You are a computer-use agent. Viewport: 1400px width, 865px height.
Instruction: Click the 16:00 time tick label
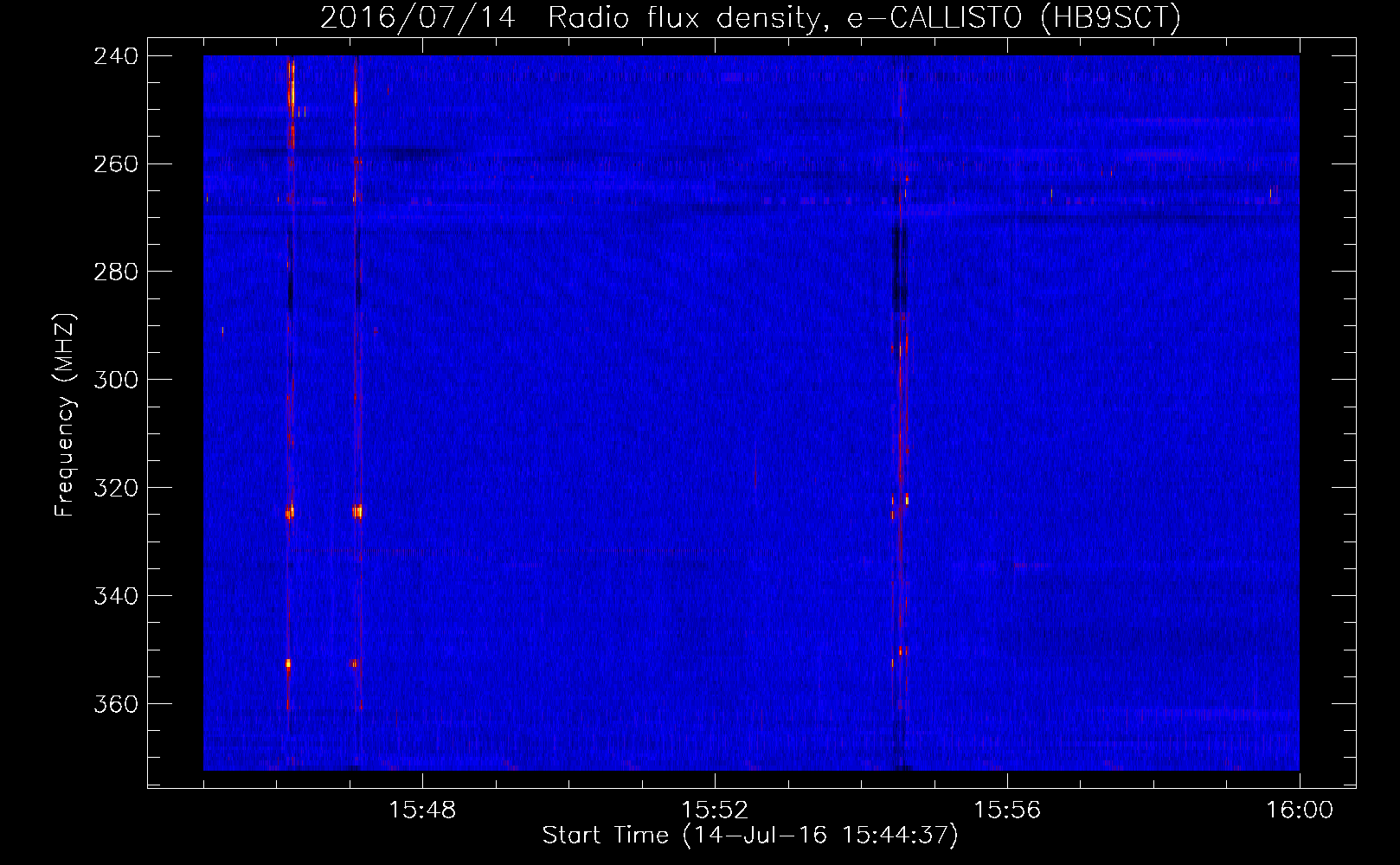point(1300,811)
